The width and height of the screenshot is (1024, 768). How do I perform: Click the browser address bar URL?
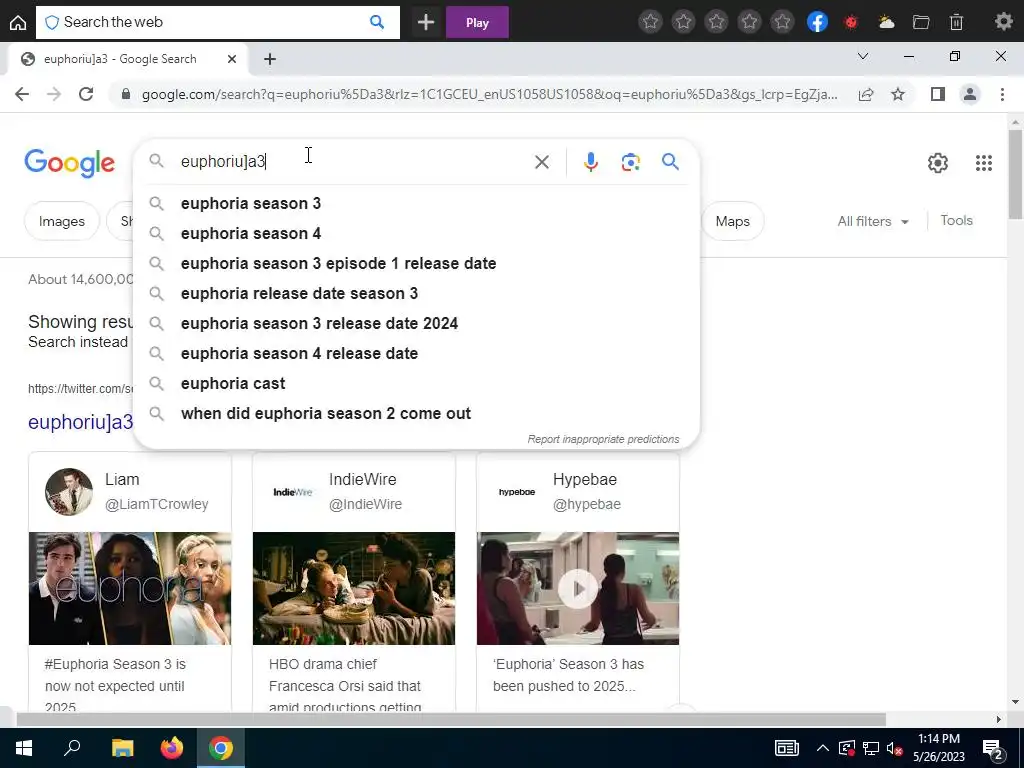489,95
